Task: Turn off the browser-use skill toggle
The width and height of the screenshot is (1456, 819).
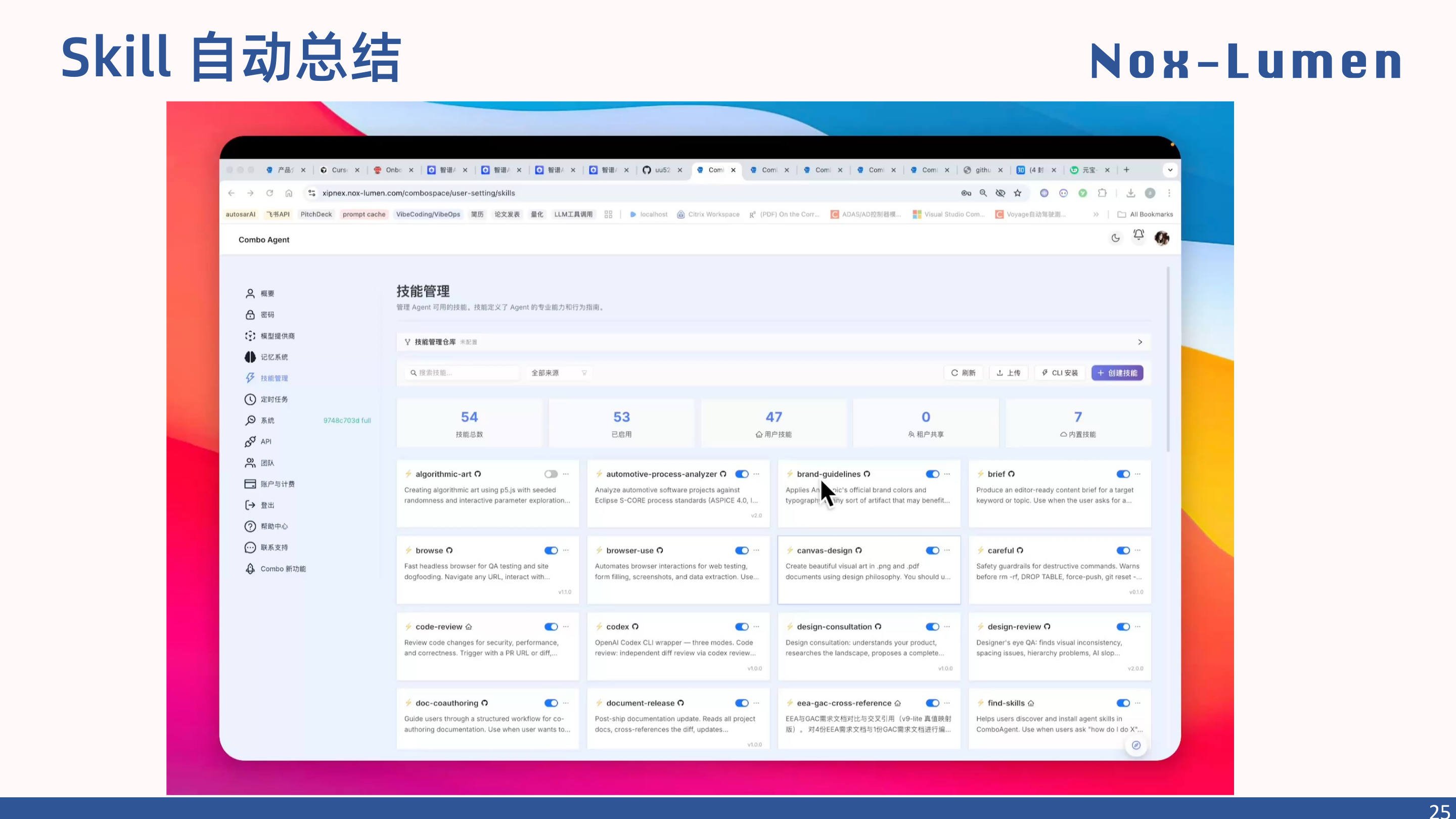Action: (742, 550)
